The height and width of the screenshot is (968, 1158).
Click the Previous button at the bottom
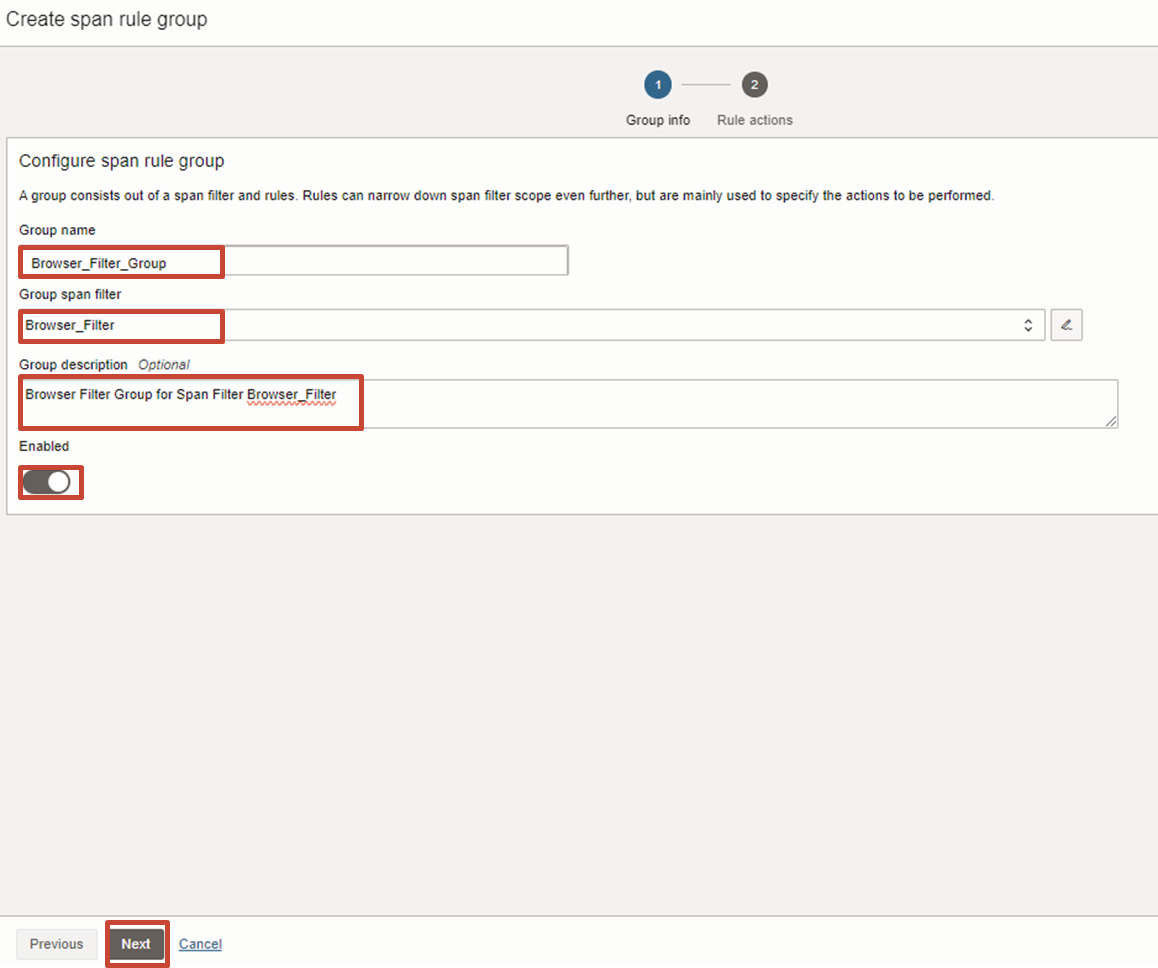pyautogui.click(x=56, y=943)
